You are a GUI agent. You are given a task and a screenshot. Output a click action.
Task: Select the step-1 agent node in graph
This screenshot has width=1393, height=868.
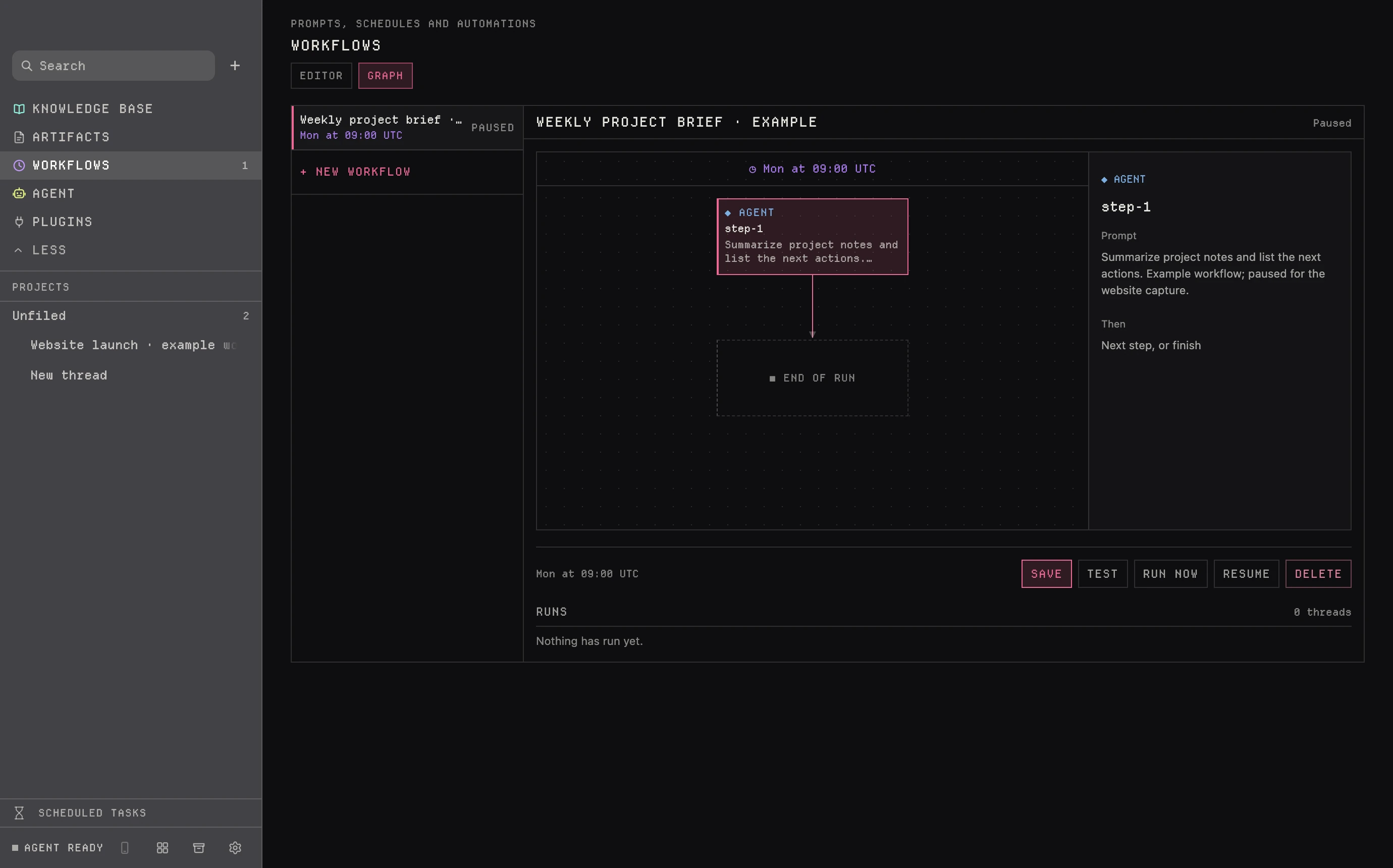click(x=812, y=237)
